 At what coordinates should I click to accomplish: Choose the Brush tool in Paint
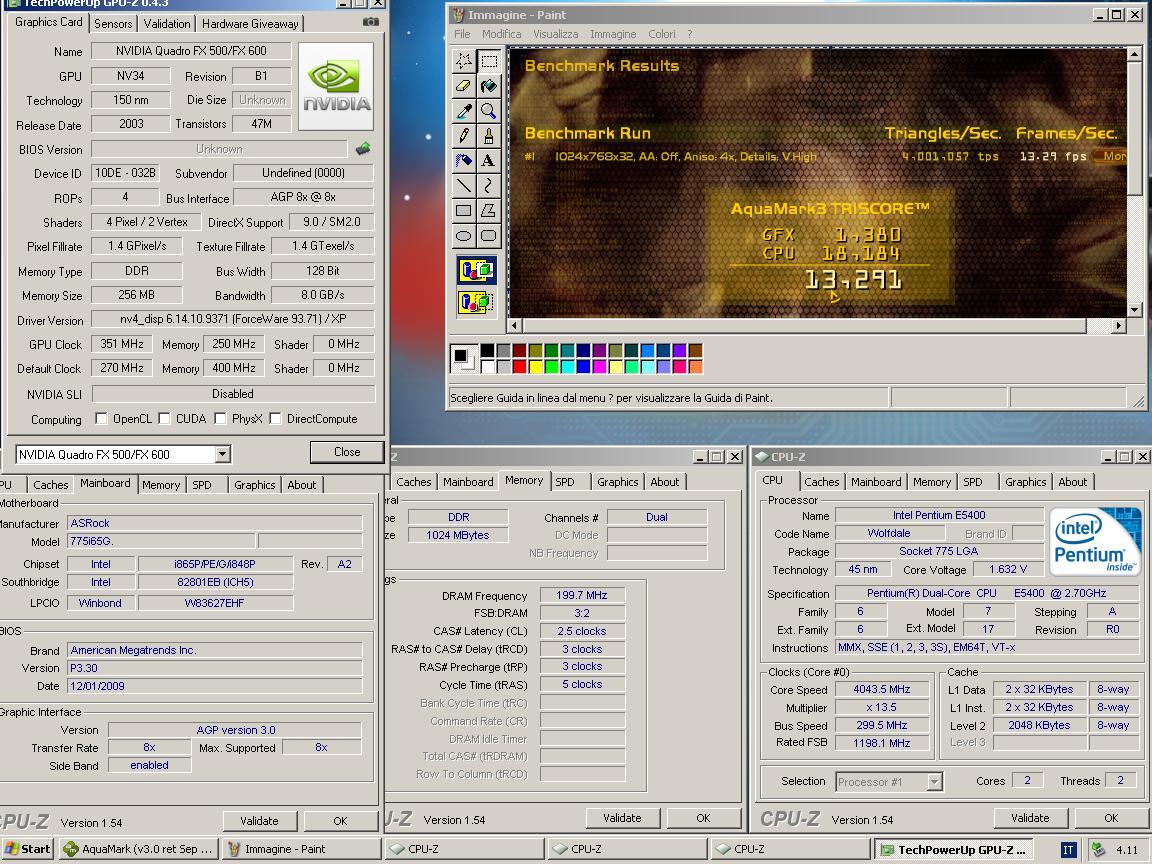(489, 136)
